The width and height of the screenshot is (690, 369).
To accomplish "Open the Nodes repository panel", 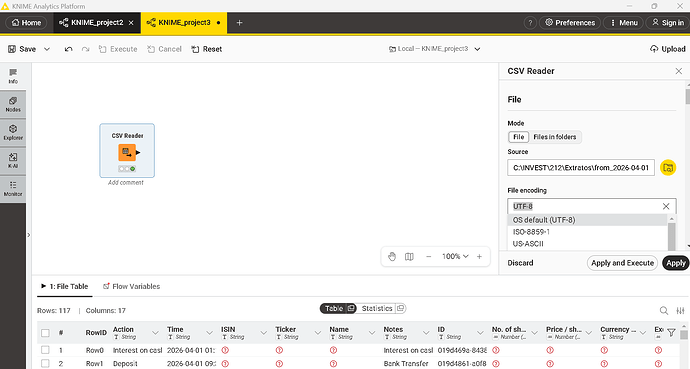I will click(x=13, y=104).
